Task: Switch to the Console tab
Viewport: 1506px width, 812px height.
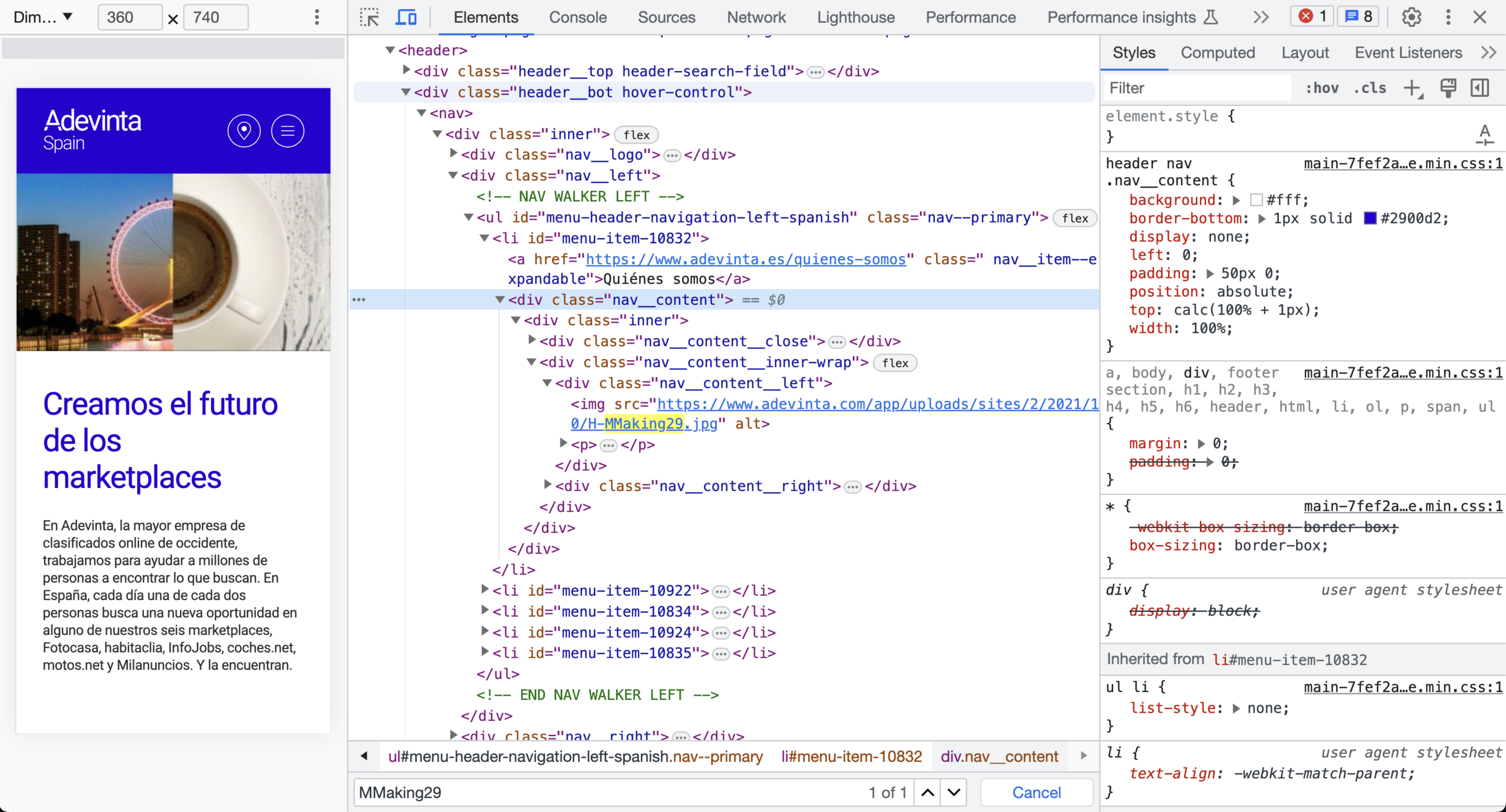Action: [x=577, y=17]
